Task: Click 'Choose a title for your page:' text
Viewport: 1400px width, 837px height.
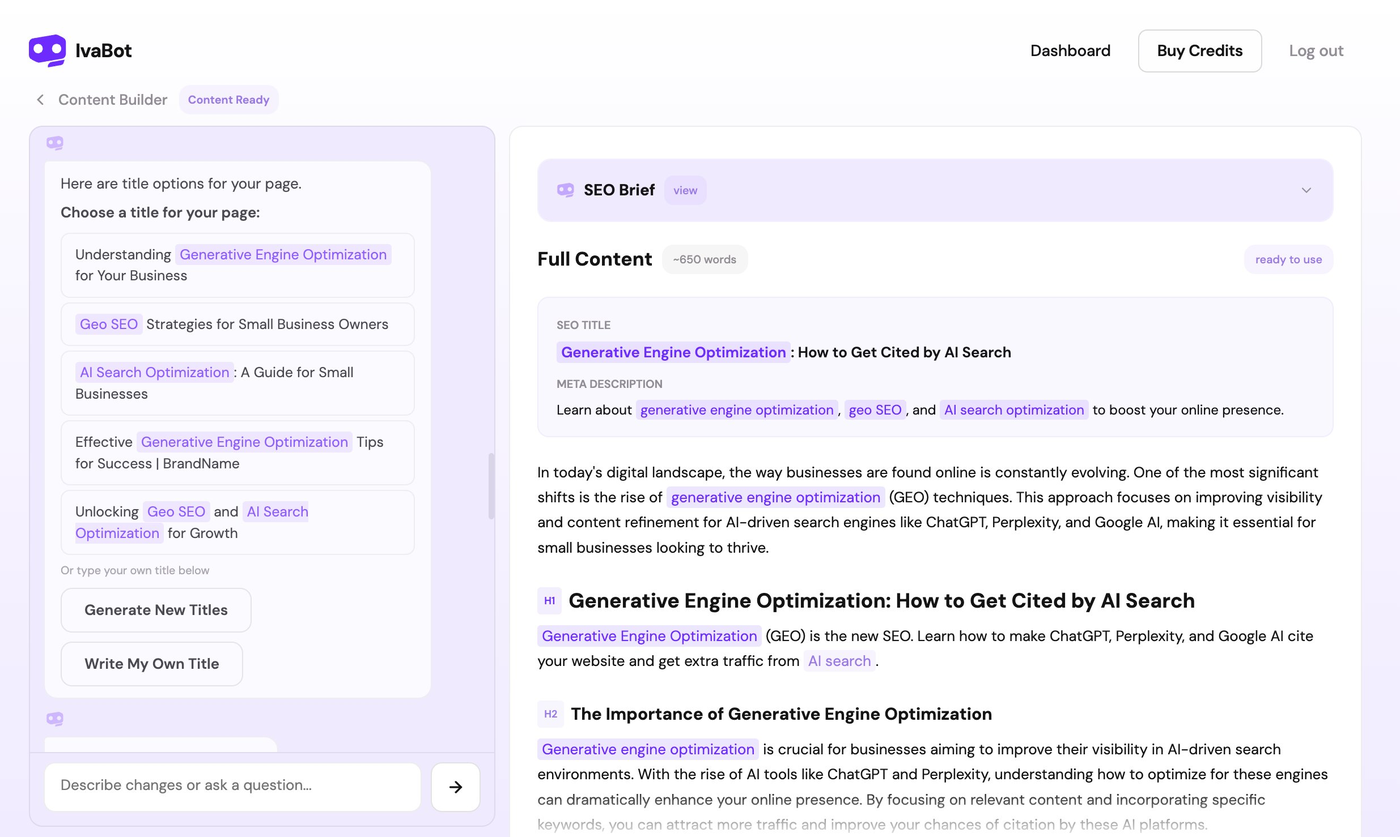Action: [160, 213]
